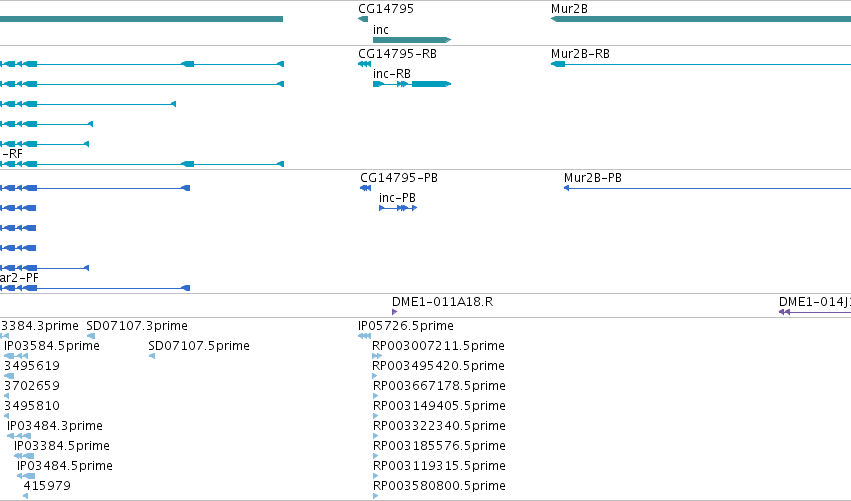Viewport: 851px width, 501px height.
Task: Click the CG14795 gene arrow glyph
Action: tap(363, 20)
